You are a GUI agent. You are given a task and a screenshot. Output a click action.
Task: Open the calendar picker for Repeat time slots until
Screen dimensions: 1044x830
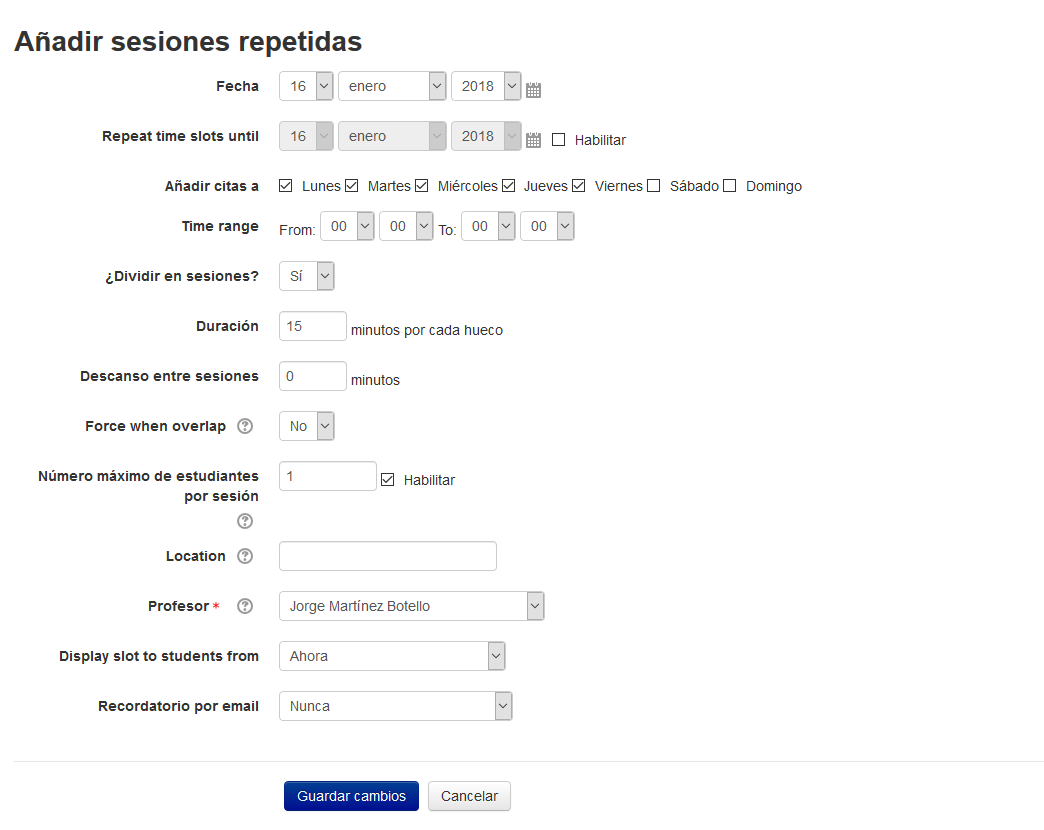coord(533,141)
